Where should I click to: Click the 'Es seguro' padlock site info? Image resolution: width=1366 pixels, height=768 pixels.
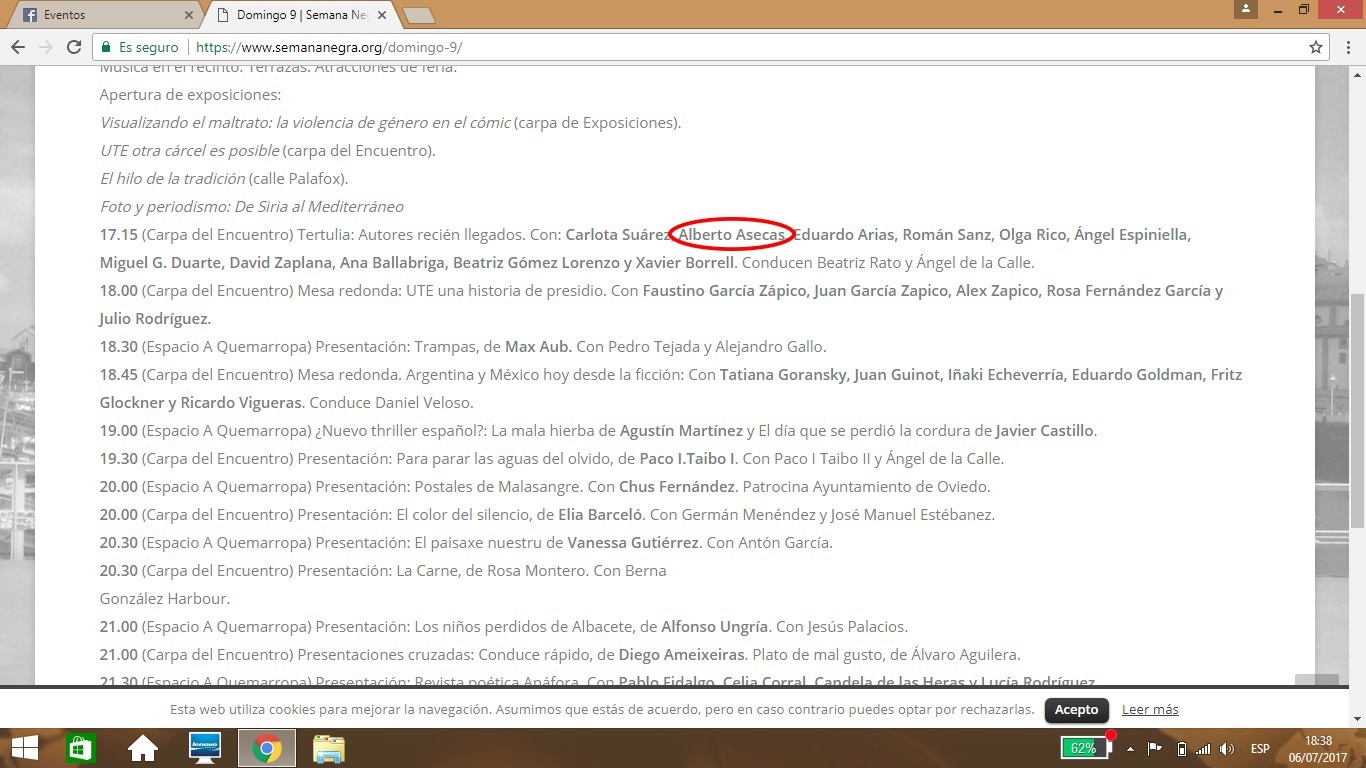140,47
